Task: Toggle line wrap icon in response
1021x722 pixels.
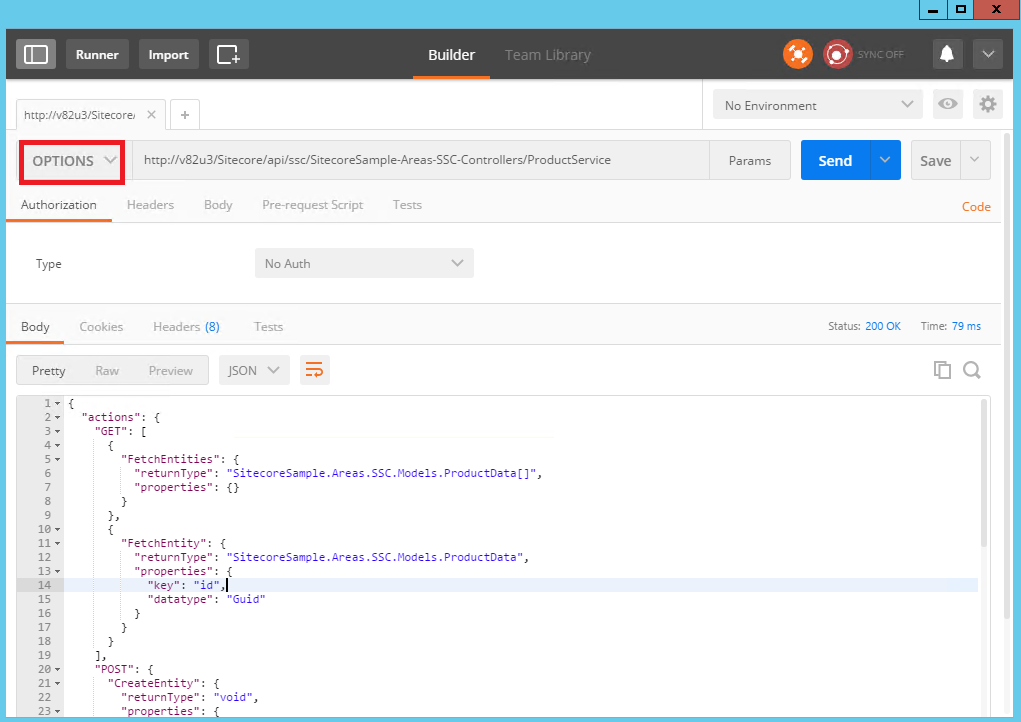Action: [315, 370]
